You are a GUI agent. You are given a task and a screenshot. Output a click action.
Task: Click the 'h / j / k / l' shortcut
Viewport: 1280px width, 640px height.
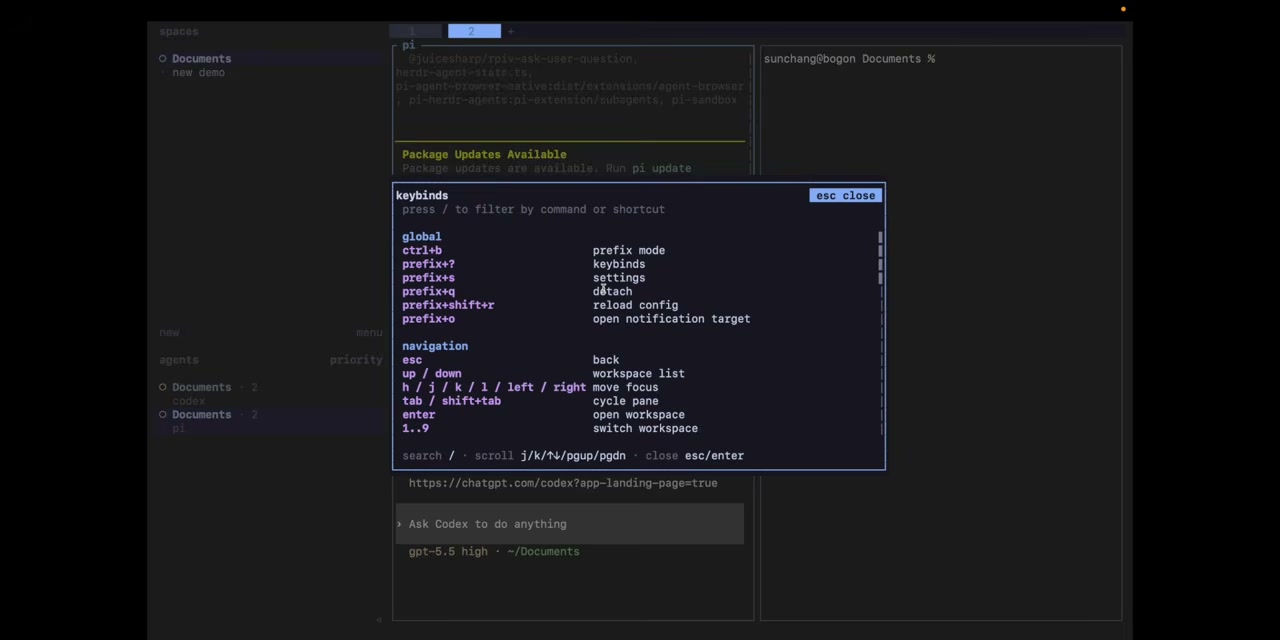click(x=494, y=387)
